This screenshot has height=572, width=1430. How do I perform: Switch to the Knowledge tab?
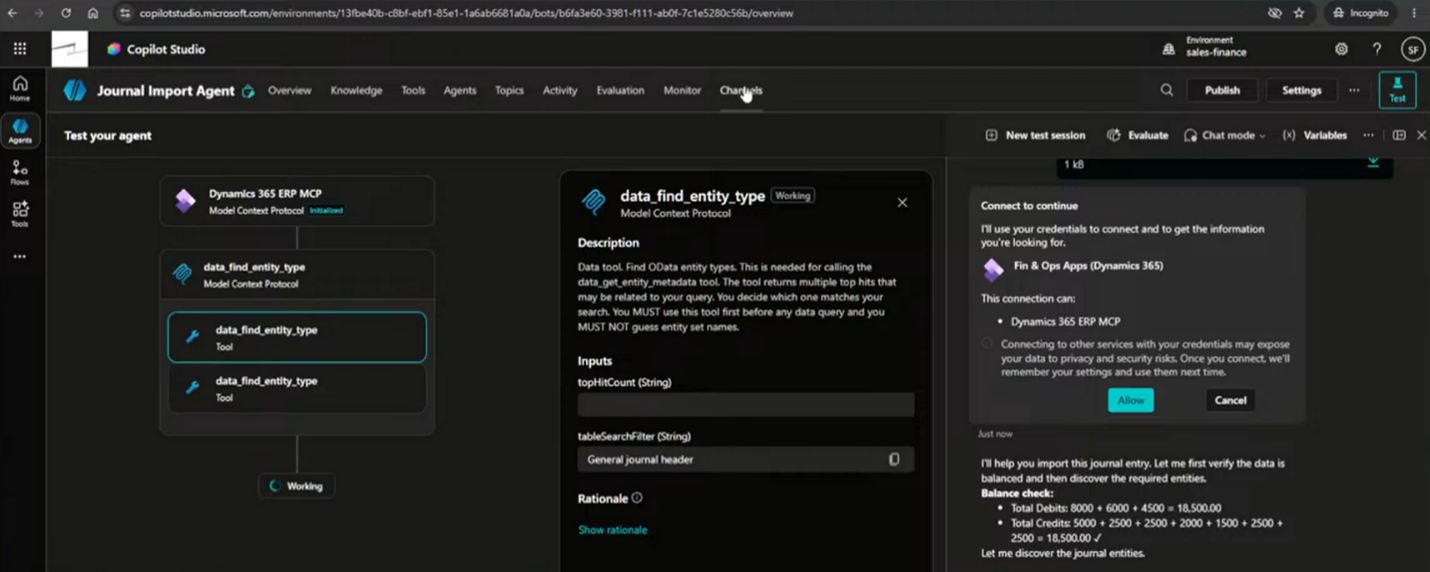pos(356,90)
